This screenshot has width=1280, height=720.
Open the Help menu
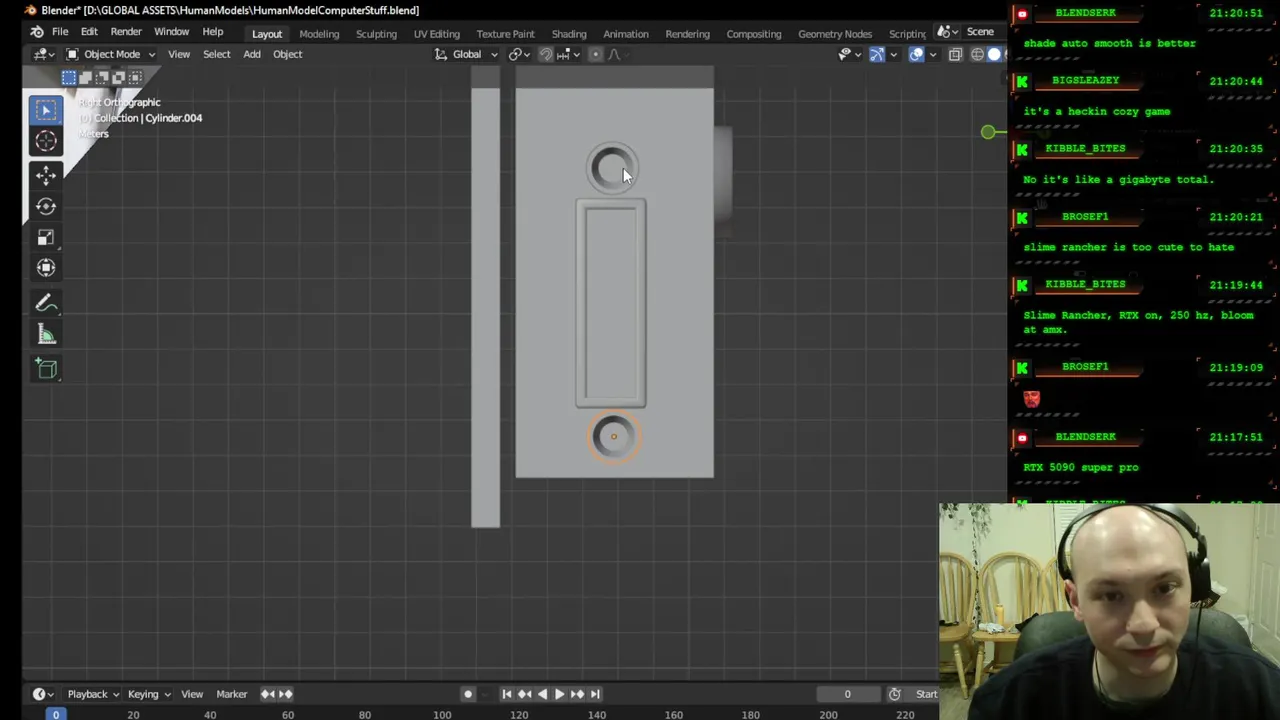[212, 32]
